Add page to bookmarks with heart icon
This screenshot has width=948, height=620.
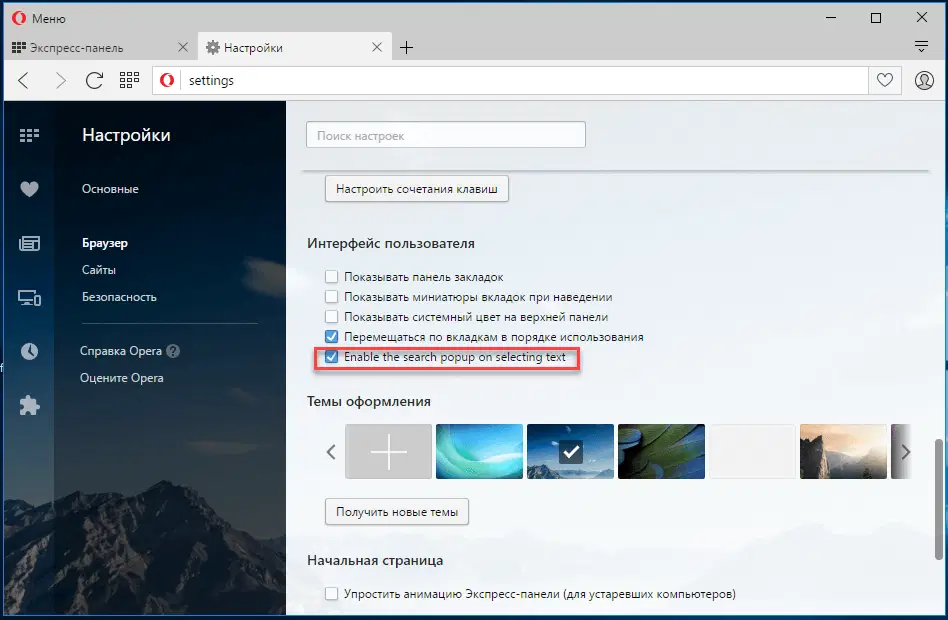pyautogui.click(x=885, y=80)
